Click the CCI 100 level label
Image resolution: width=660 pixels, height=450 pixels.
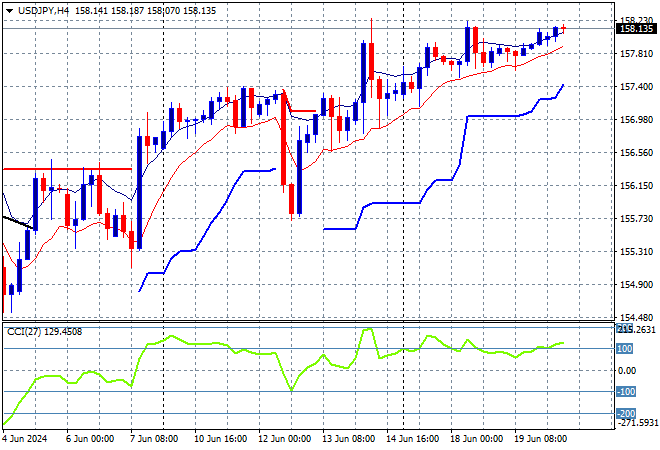pos(625,349)
